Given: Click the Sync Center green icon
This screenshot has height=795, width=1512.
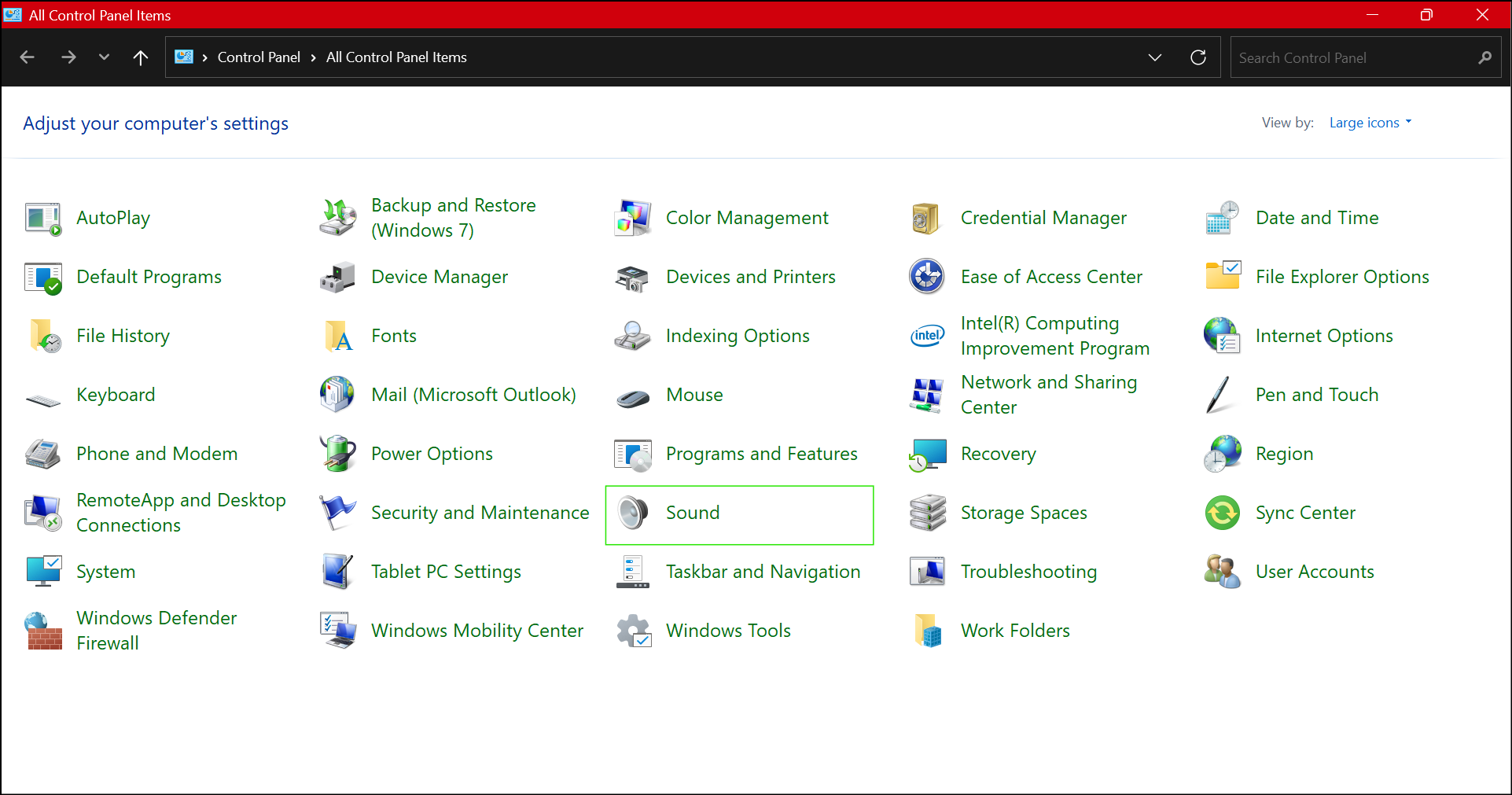Looking at the screenshot, I should [x=1223, y=513].
